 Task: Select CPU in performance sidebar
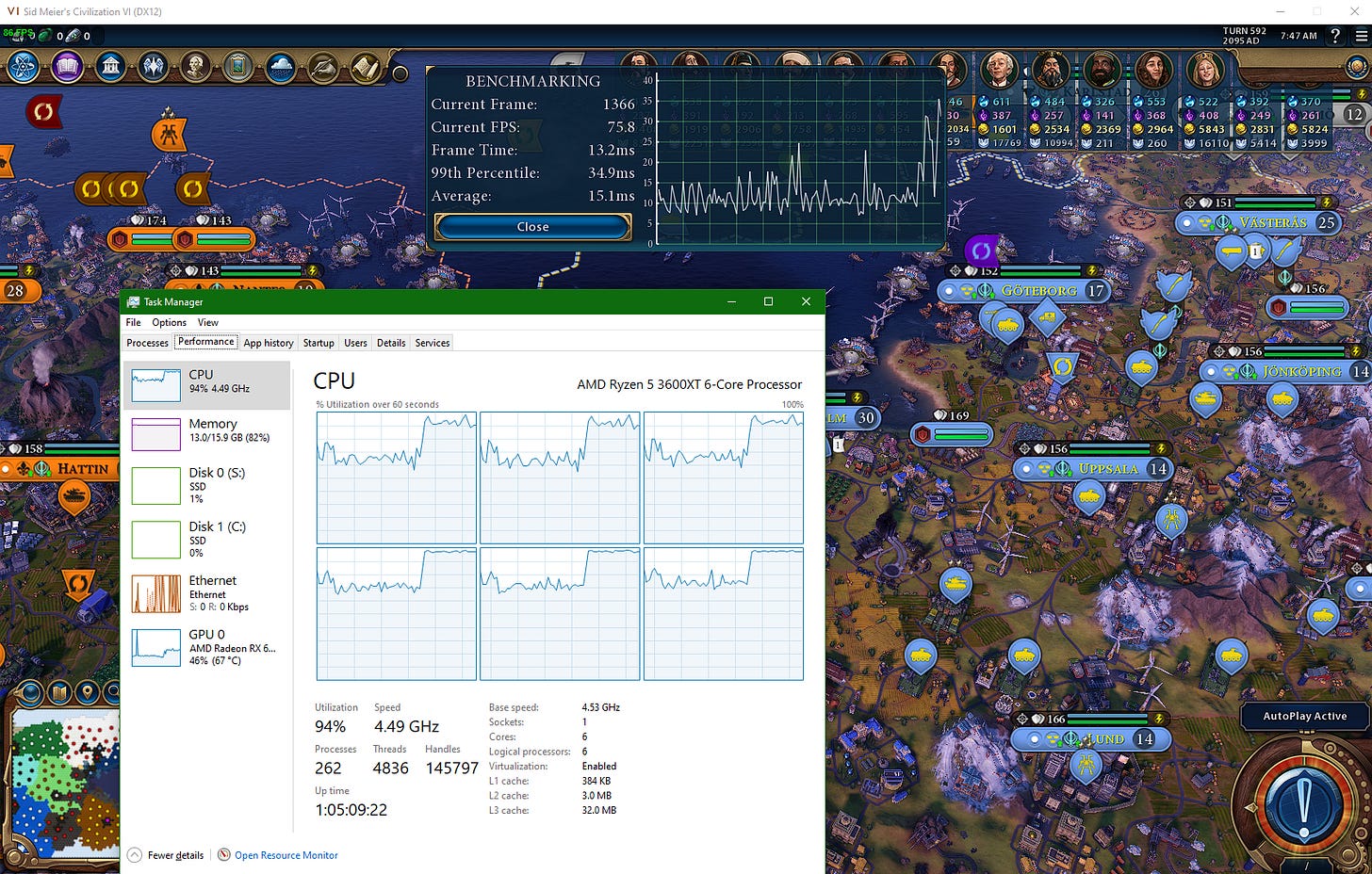pos(206,385)
